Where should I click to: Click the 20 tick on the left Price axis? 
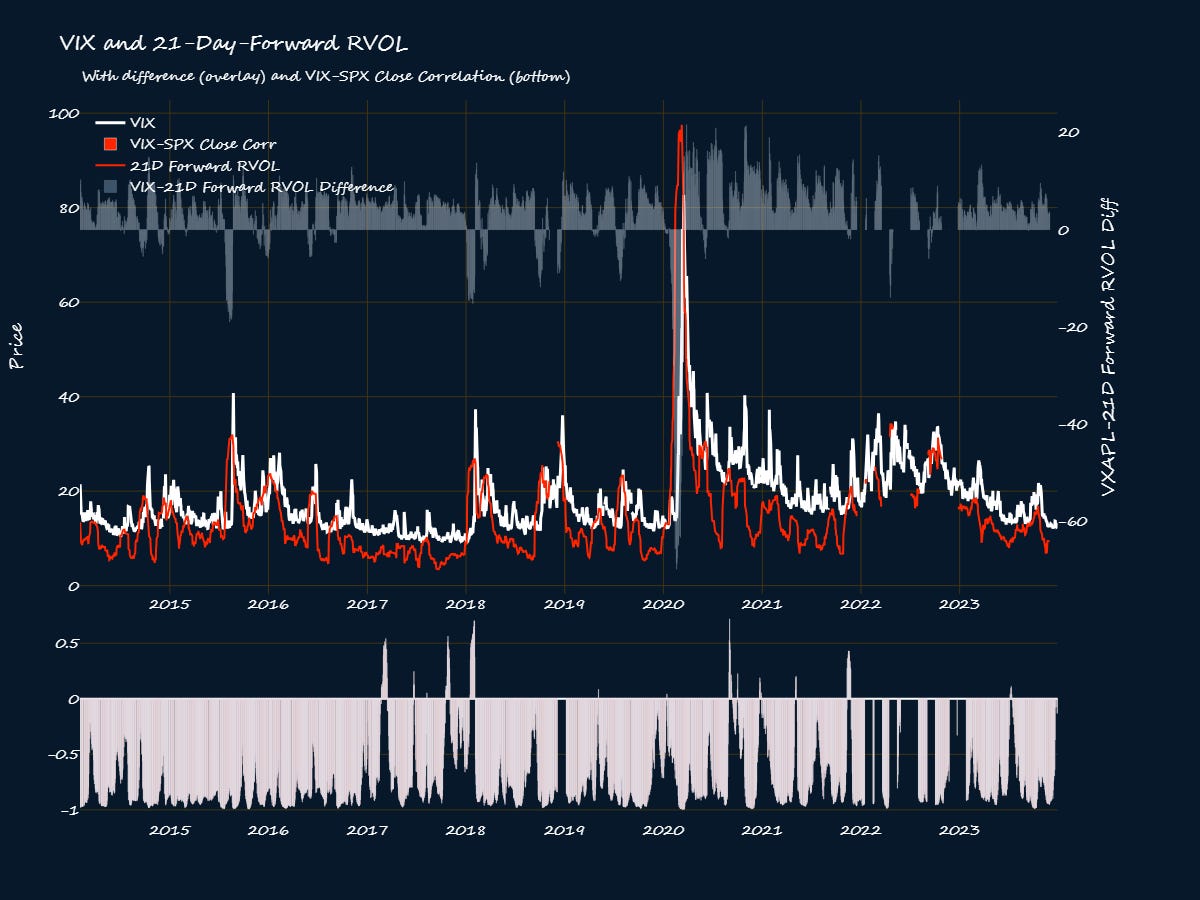(x=67, y=491)
